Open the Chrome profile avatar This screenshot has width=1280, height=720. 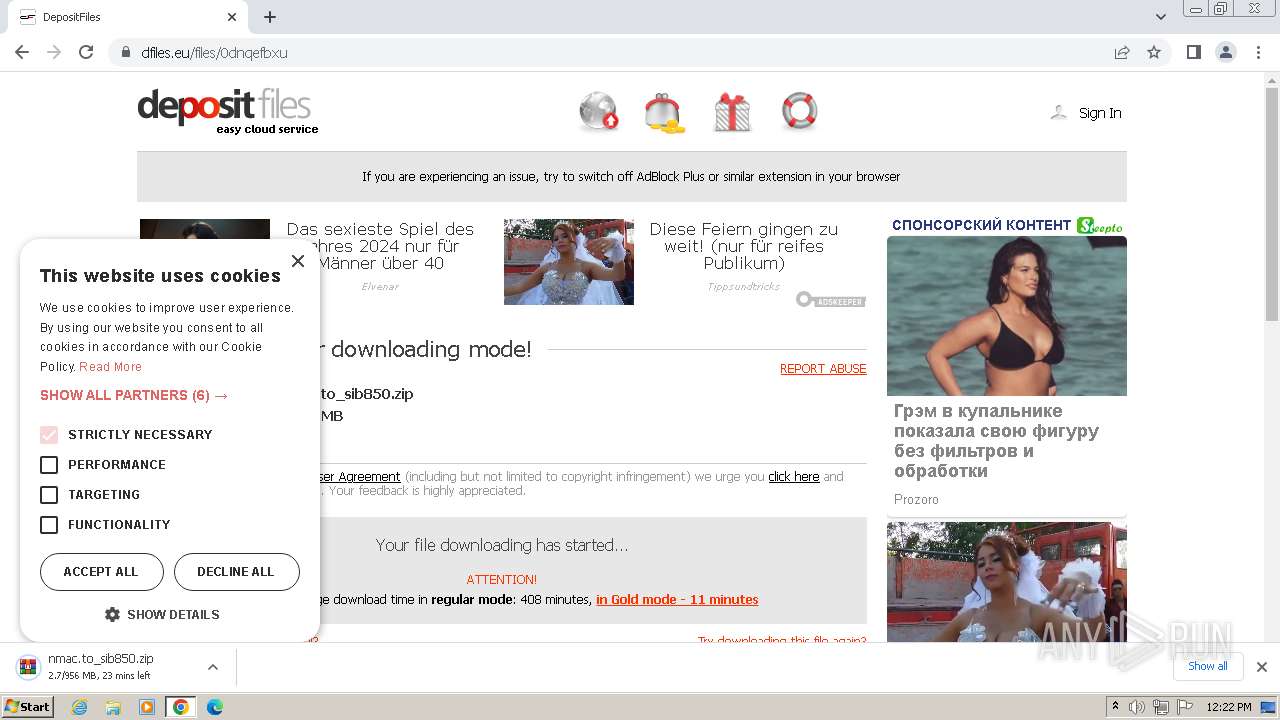tap(1226, 52)
